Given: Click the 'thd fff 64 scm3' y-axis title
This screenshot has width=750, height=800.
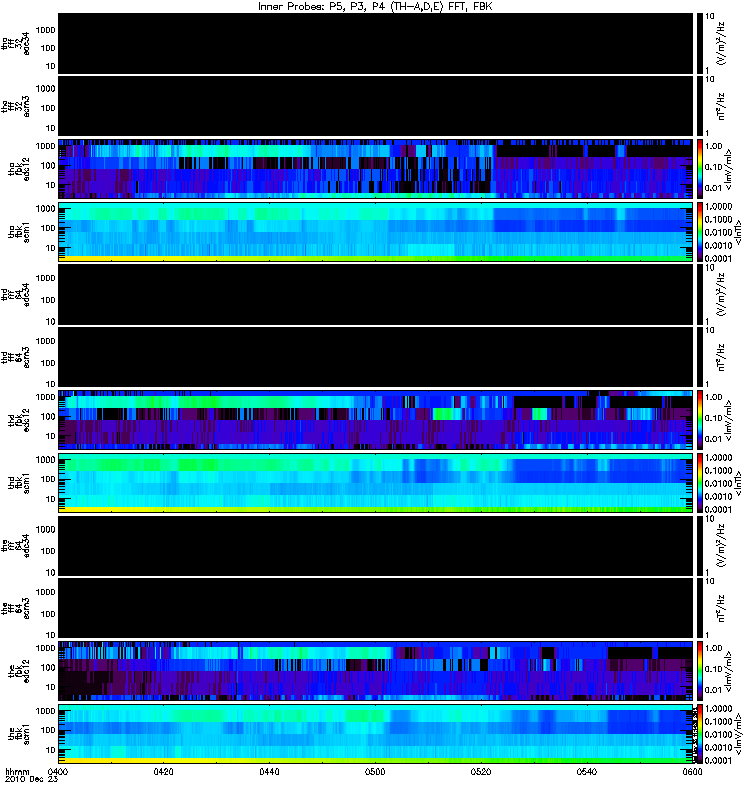Looking at the screenshot, I should [x=15, y=357].
